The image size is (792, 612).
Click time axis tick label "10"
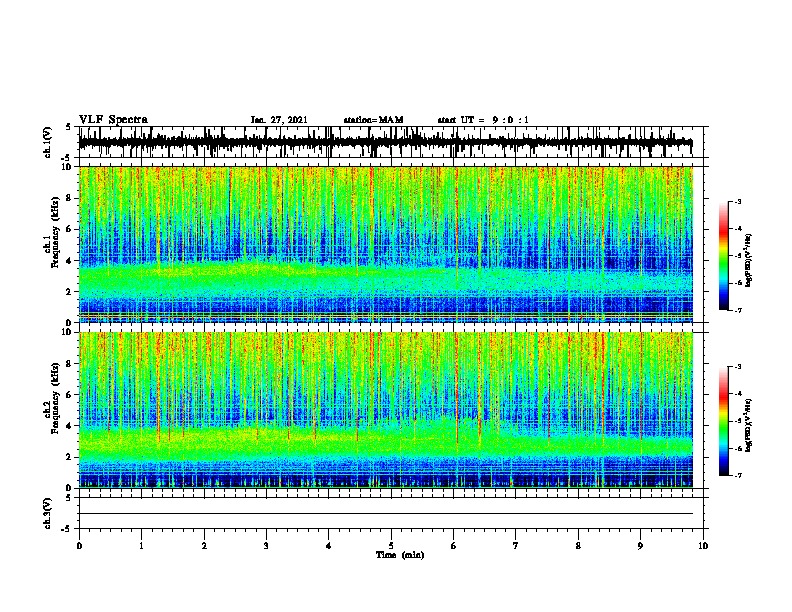click(x=703, y=546)
